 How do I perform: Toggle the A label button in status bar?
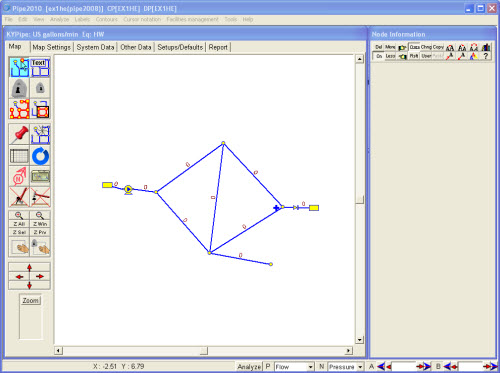tap(371, 366)
